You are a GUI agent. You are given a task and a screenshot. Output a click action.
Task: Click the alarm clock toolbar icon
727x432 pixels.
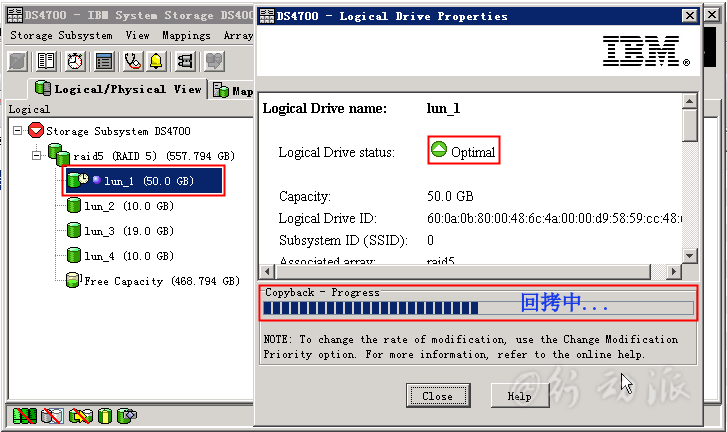[75, 61]
